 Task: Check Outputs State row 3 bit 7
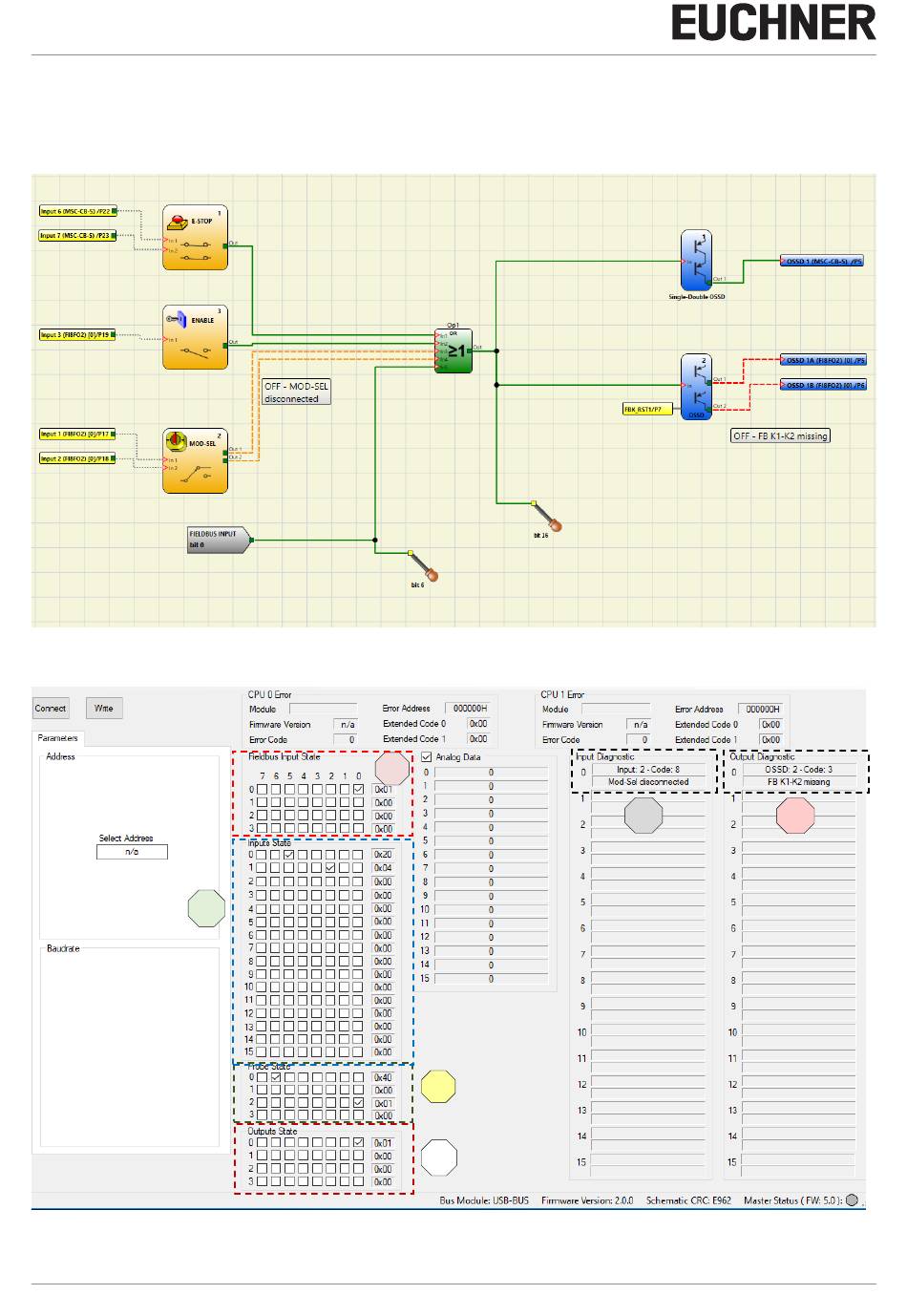(x=262, y=1181)
